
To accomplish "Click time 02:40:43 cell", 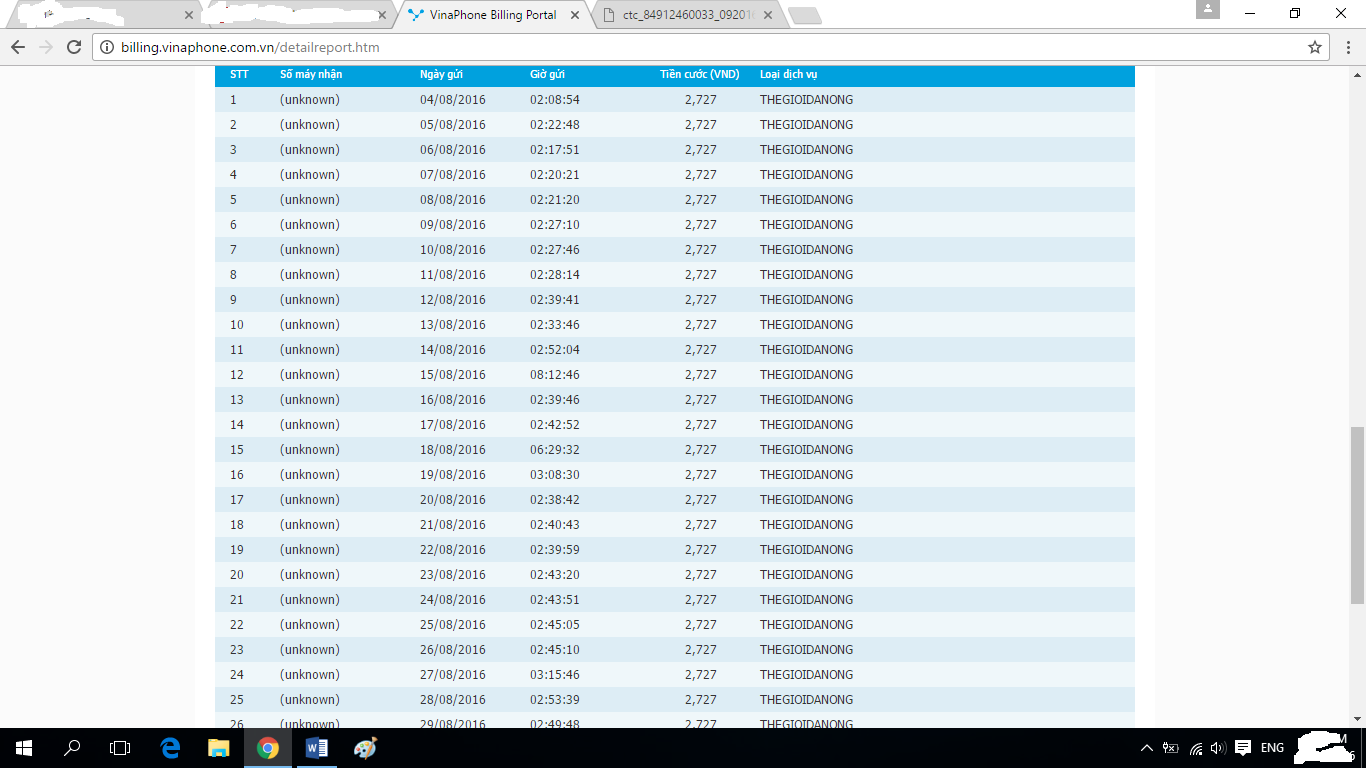I will [x=555, y=525].
